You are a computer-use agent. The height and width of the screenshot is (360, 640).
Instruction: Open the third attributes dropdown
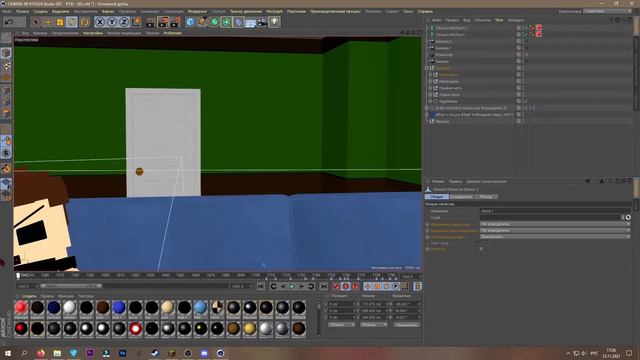[555, 236]
